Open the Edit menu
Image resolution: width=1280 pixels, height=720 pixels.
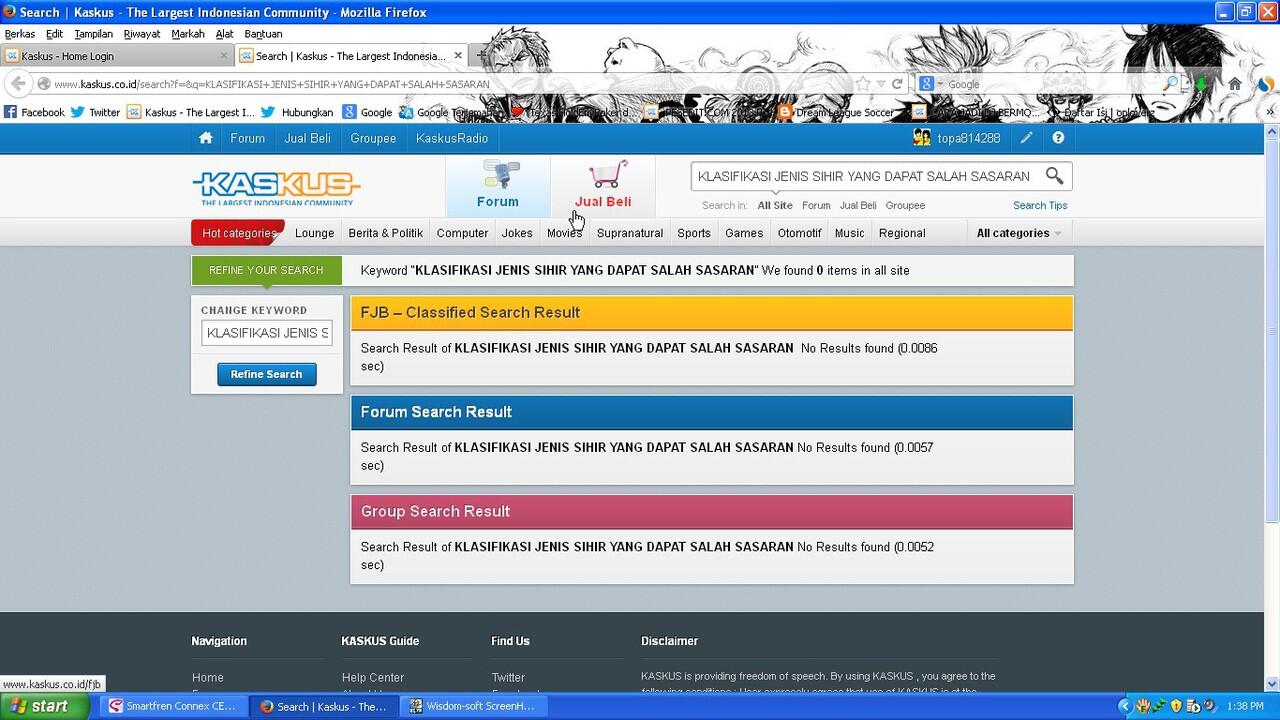(54, 34)
